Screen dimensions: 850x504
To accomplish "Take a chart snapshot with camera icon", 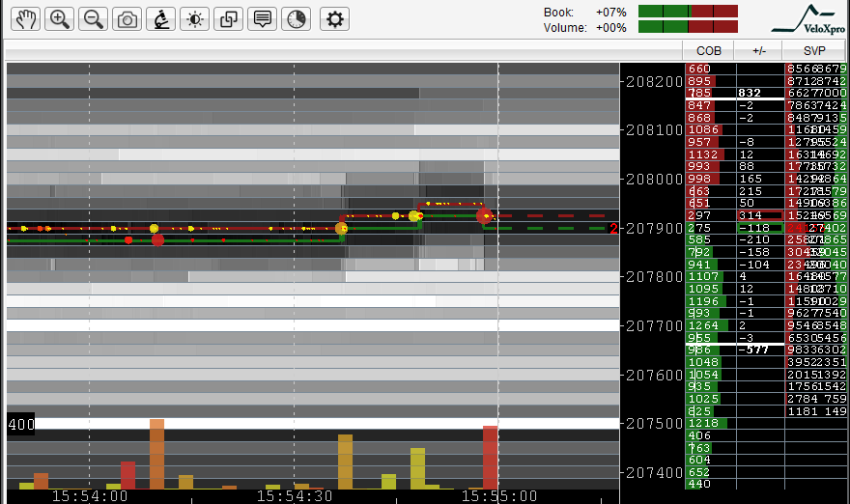I will point(127,20).
